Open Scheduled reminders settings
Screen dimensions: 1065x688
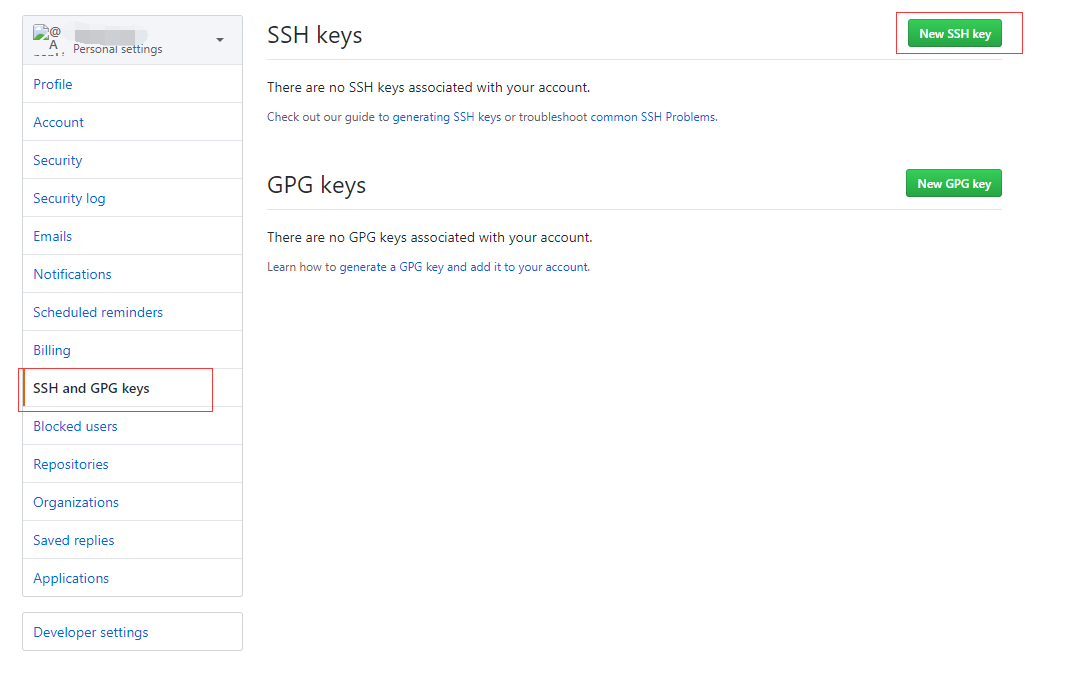pyautogui.click(x=97, y=312)
